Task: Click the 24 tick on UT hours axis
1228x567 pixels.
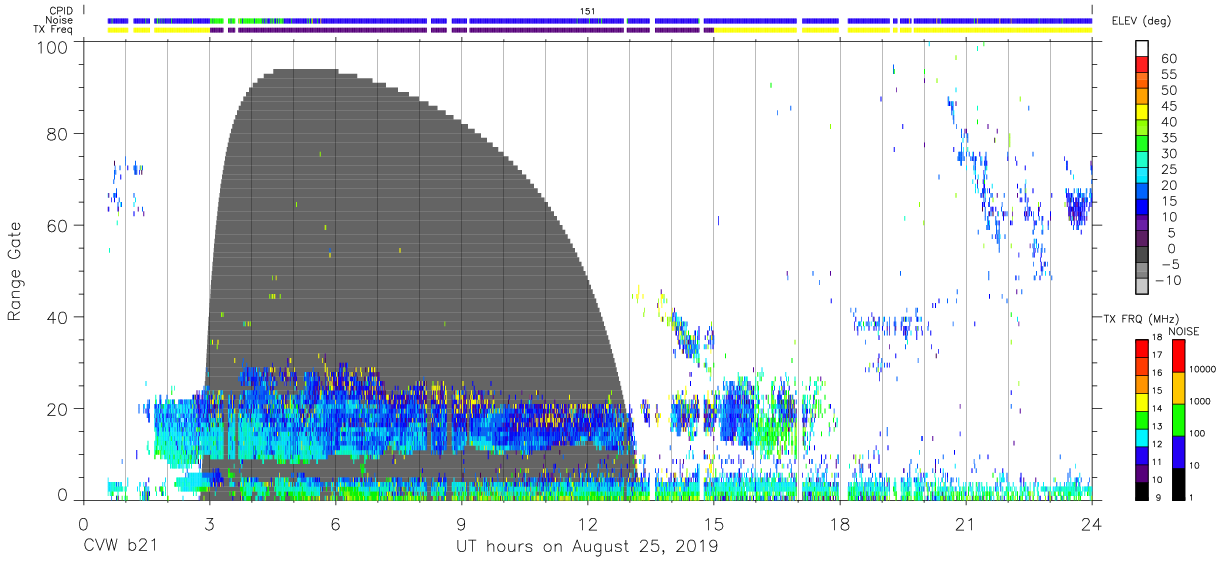Action: pyautogui.click(x=1092, y=523)
